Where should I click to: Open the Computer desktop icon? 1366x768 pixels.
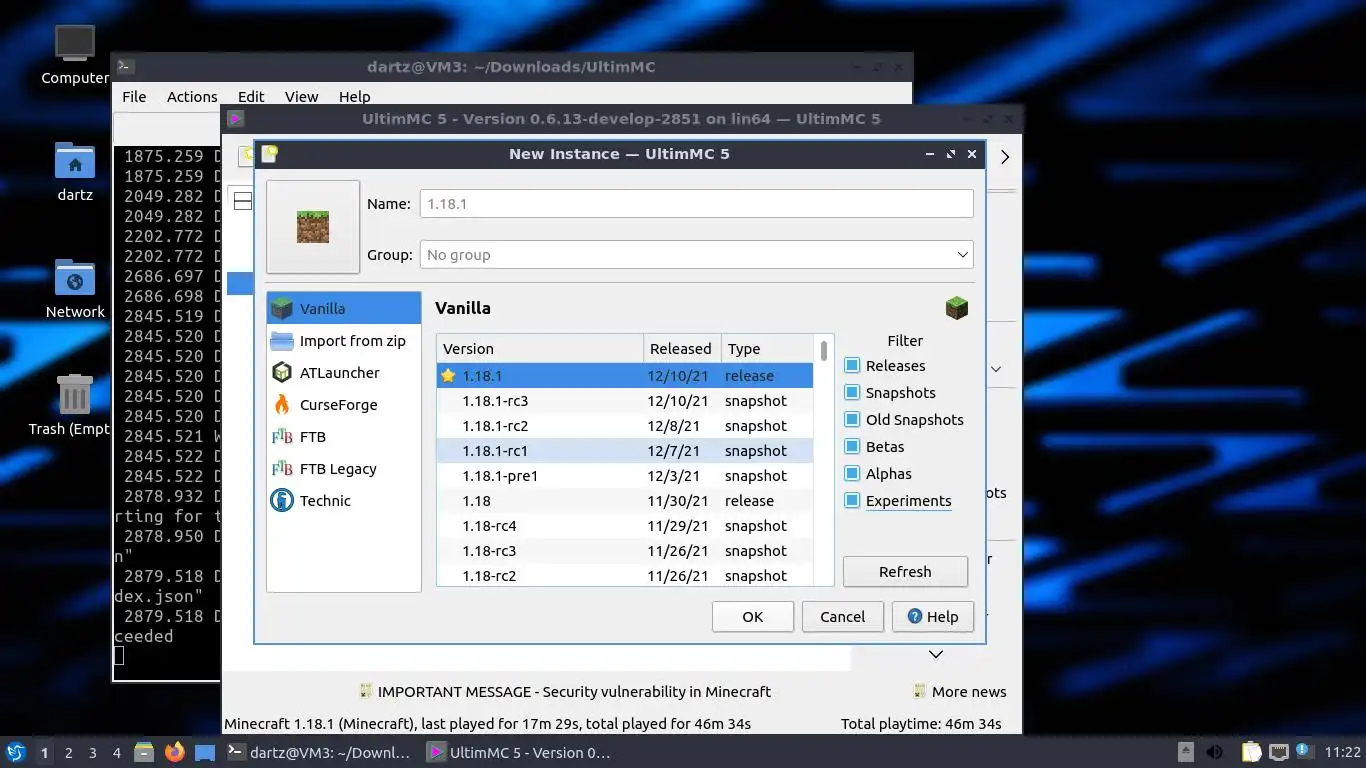click(x=75, y=54)
